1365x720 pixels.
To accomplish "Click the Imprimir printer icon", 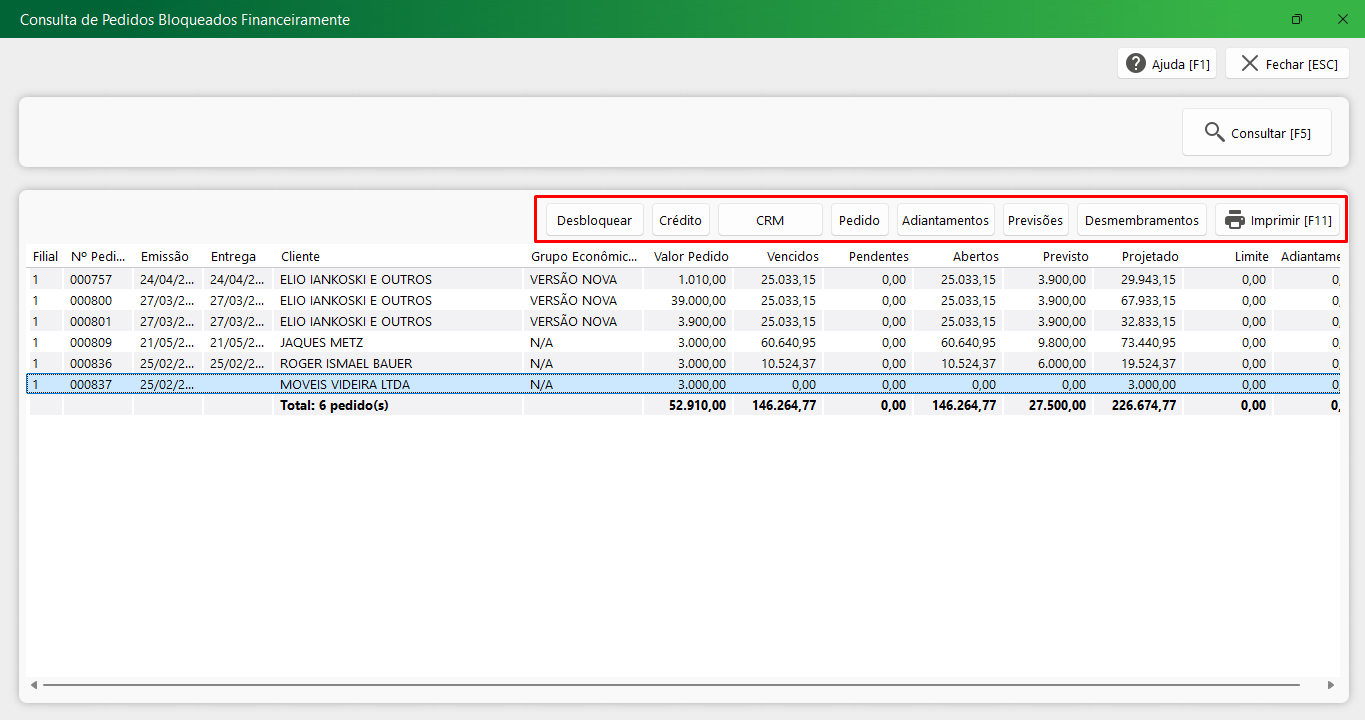I will click(x=1235, y=220).
